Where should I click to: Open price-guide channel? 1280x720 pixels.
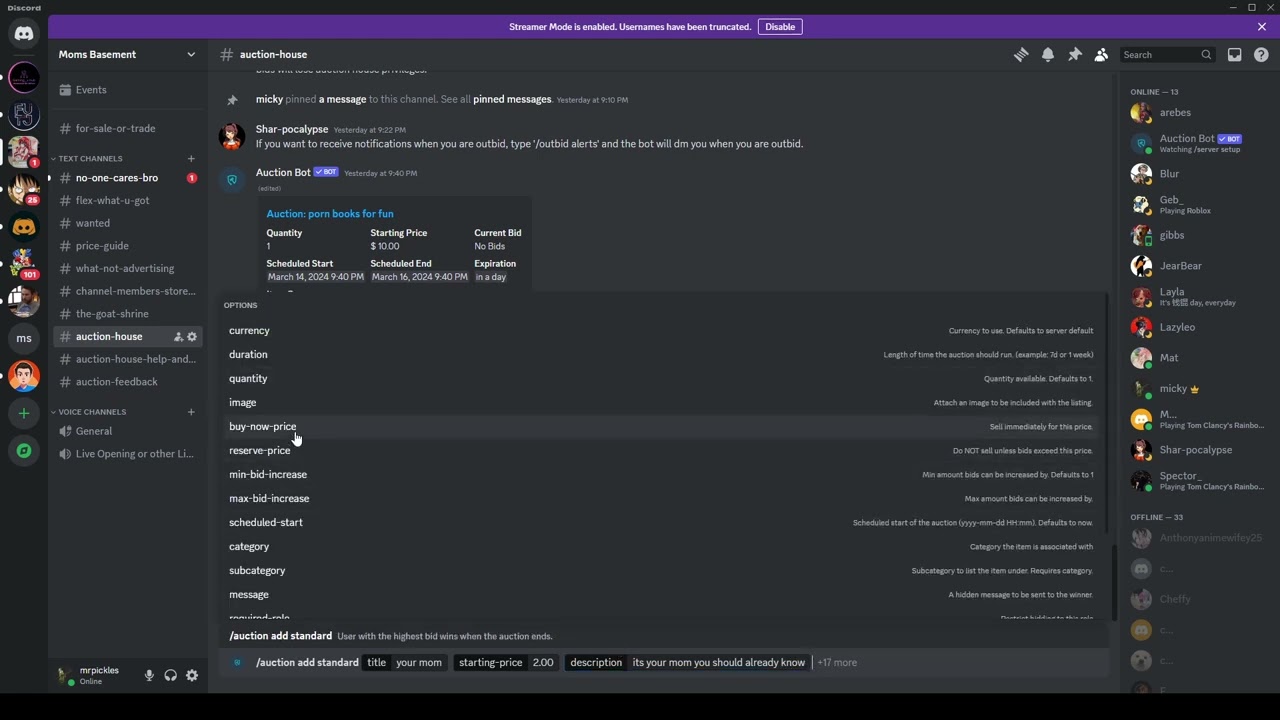tap(127, 246)
